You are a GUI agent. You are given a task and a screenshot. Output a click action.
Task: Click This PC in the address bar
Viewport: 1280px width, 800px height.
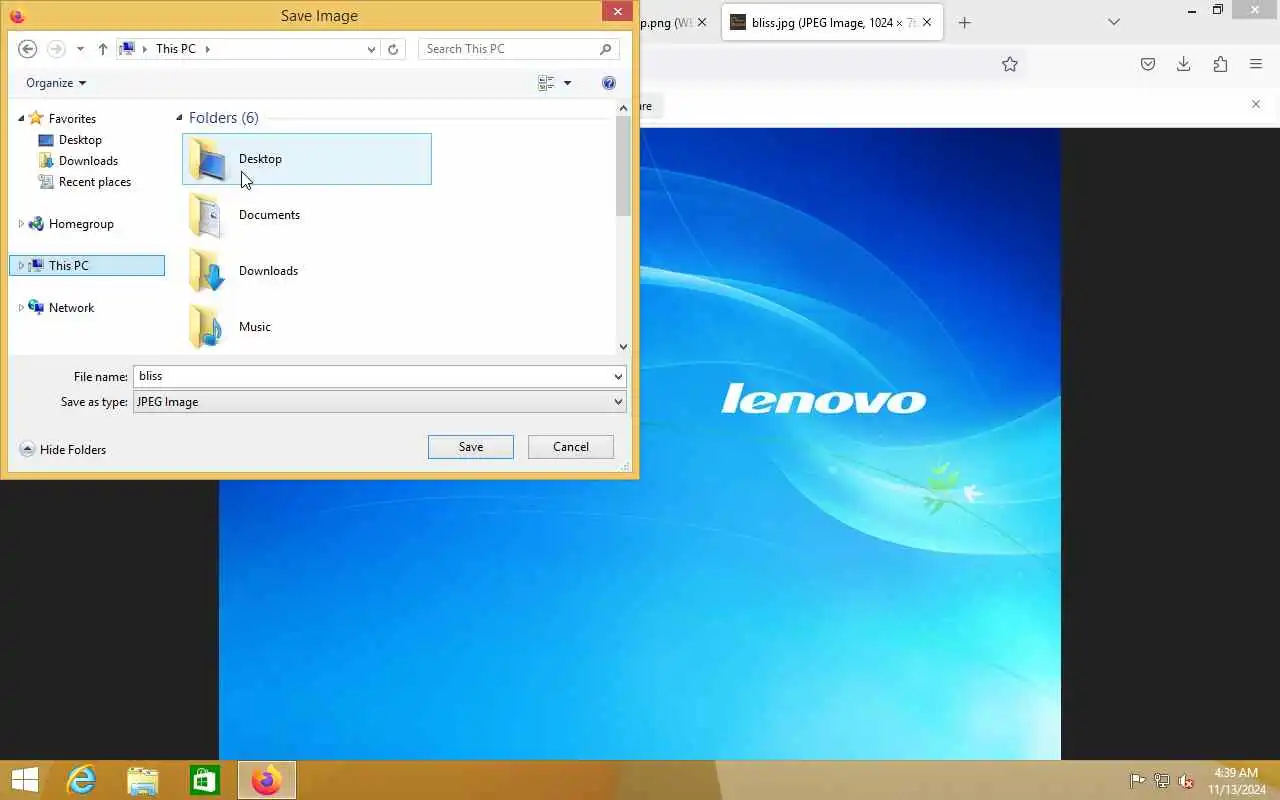176,49
